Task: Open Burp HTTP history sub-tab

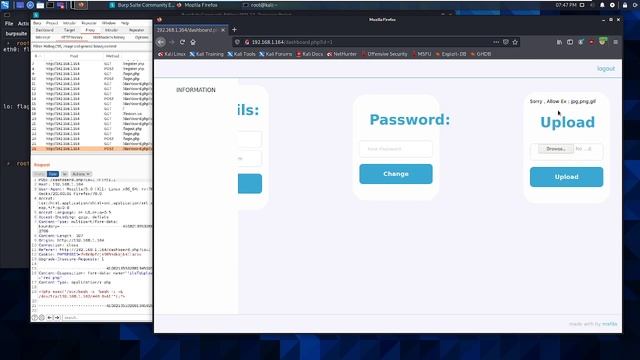Action: (x=72, y=37)
